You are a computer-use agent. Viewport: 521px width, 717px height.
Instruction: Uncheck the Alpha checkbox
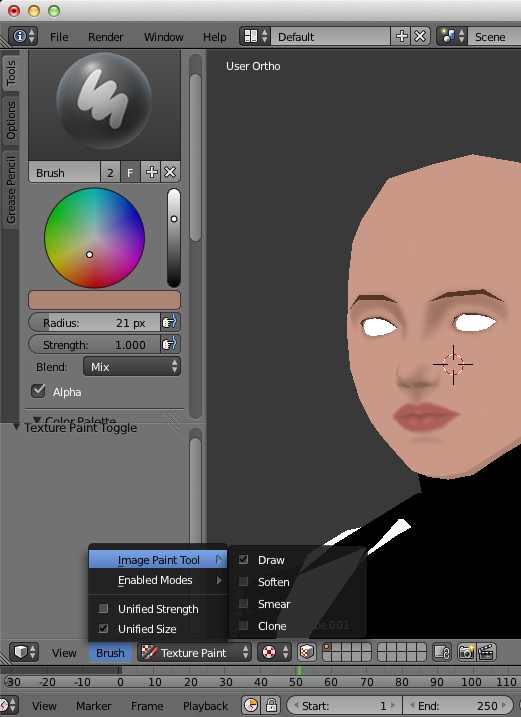point(38,391)
